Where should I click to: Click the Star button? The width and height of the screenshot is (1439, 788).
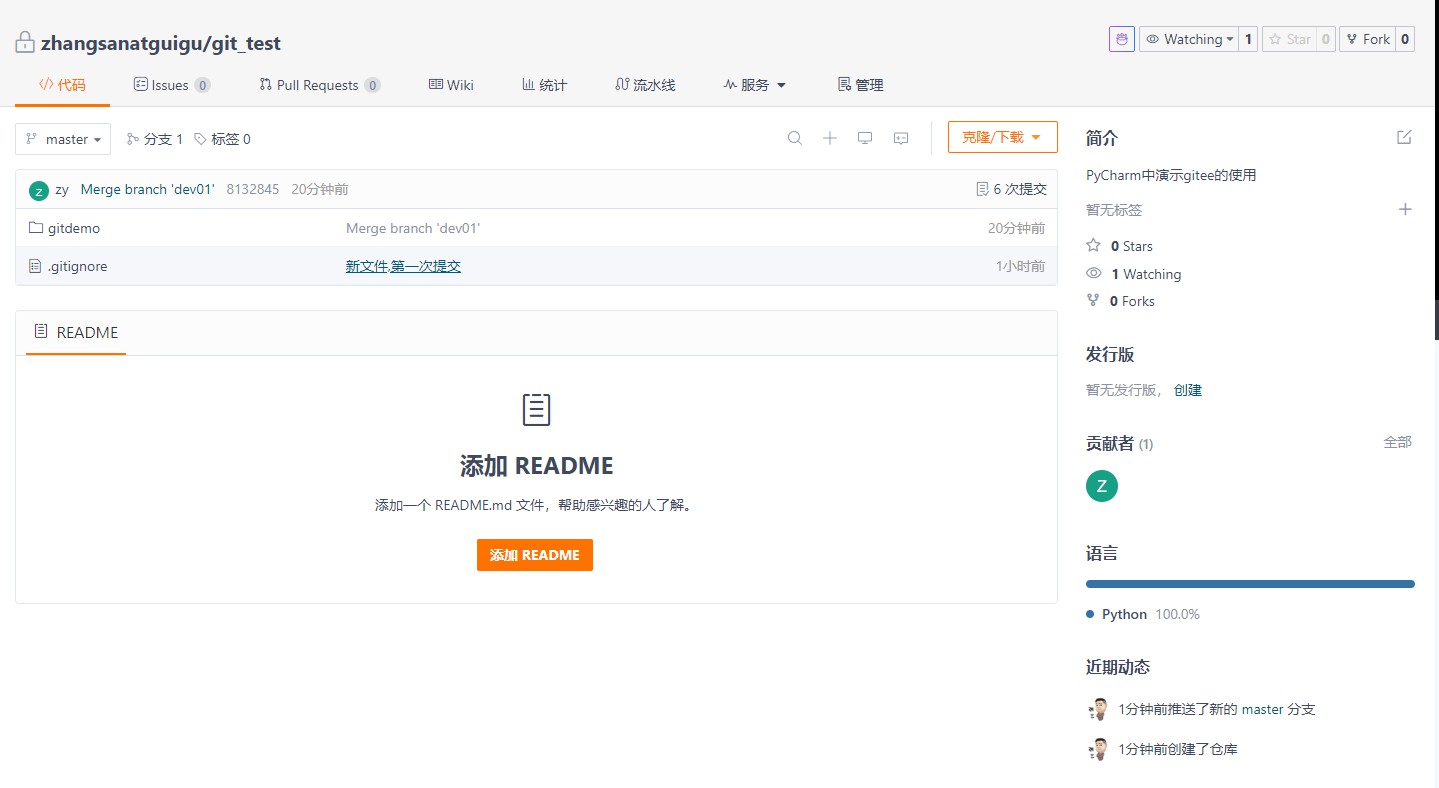pyautogui.click(x=1289, y=39)
